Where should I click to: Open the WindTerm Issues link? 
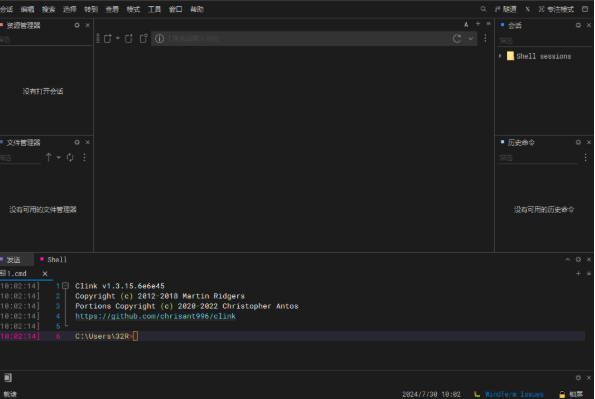coord(514,394)
